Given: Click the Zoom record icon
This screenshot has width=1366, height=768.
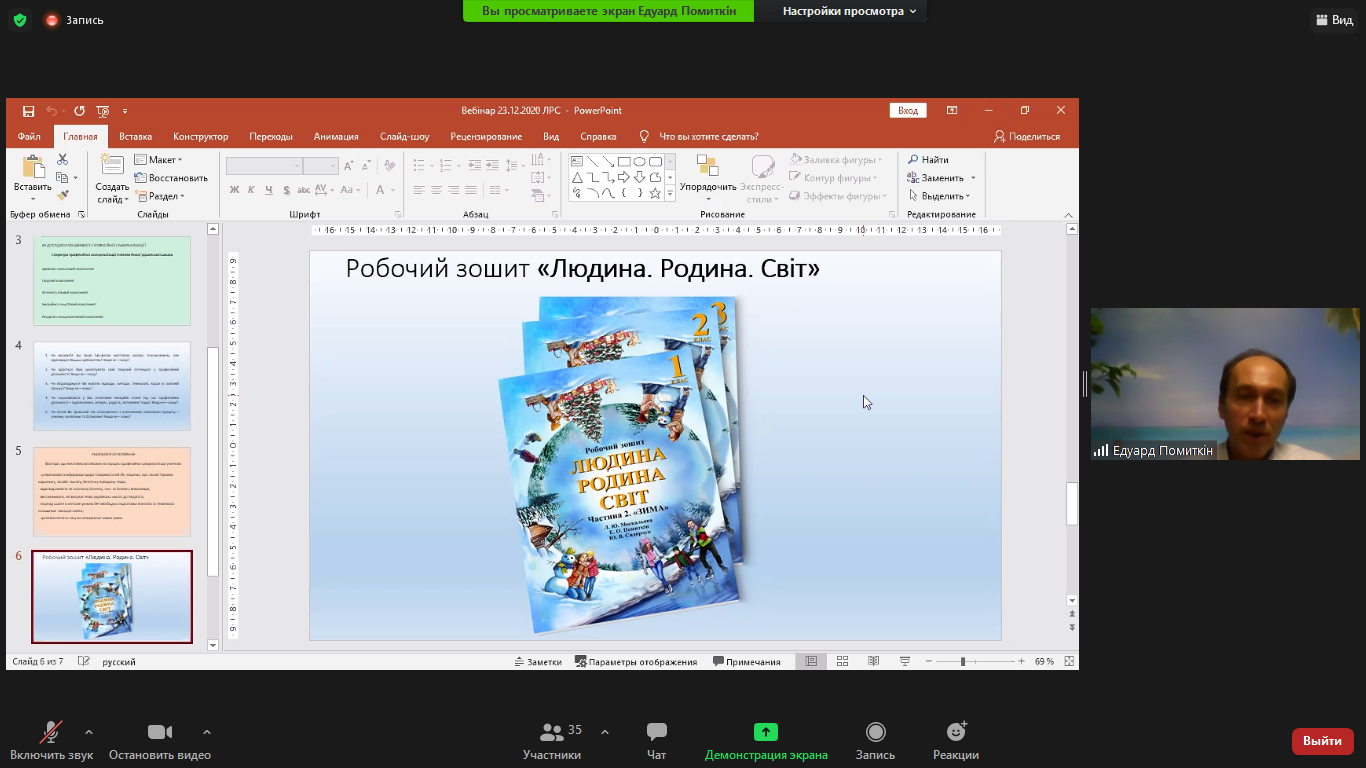Looking at the screenshot, I should [875, 732].
